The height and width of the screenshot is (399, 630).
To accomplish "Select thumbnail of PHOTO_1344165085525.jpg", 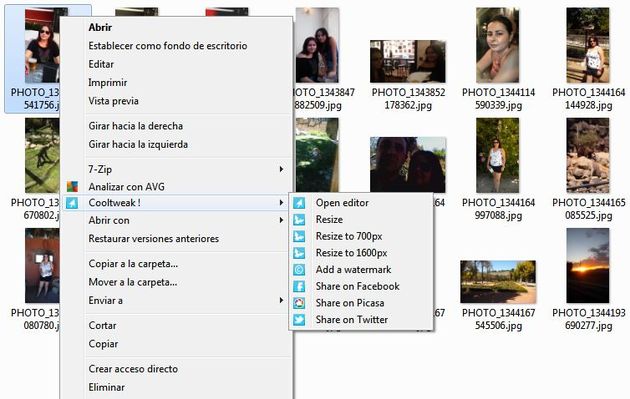I will click(x=588, y=156).
